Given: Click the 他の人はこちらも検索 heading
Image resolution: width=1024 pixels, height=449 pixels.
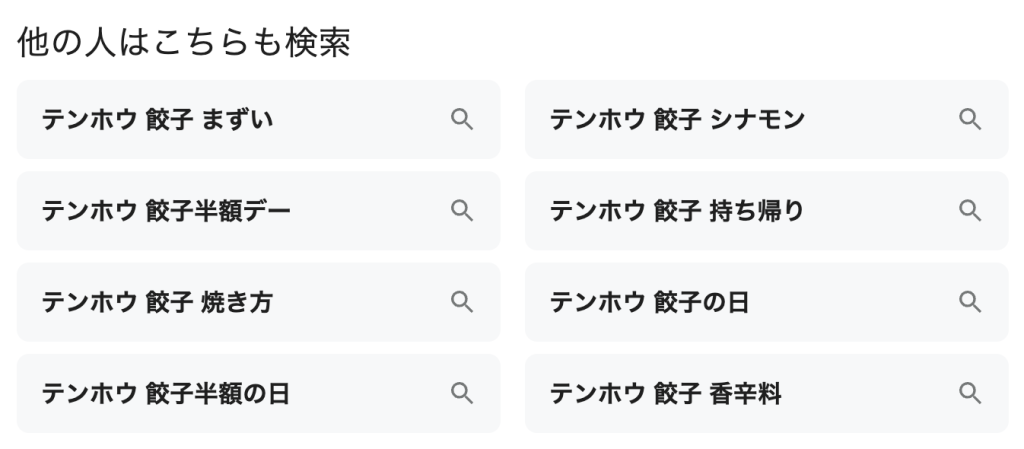Looking at the screenshot, I should click(184, 42).
